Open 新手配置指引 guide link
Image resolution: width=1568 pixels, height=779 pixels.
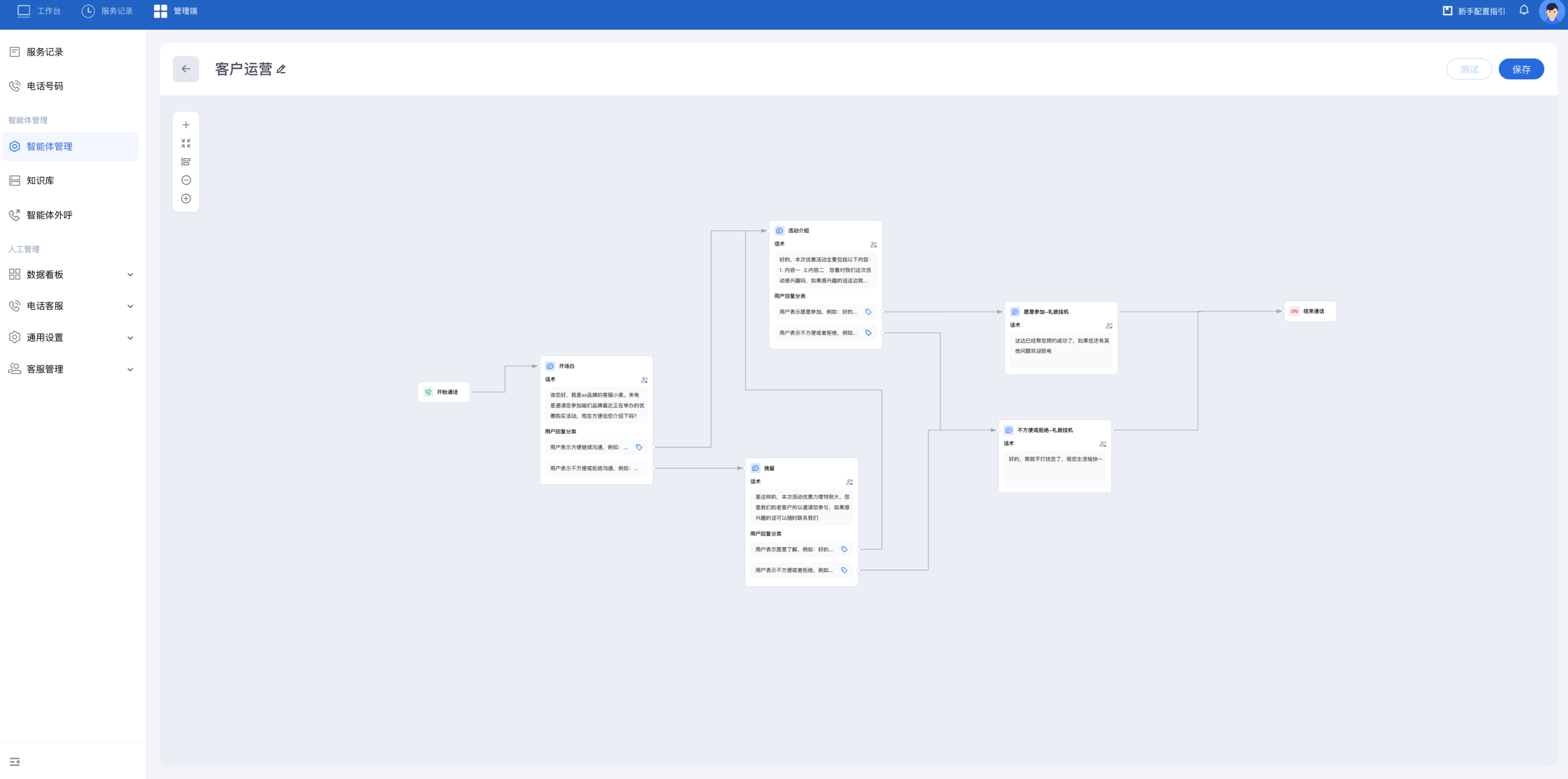[x=1474, y=11]
